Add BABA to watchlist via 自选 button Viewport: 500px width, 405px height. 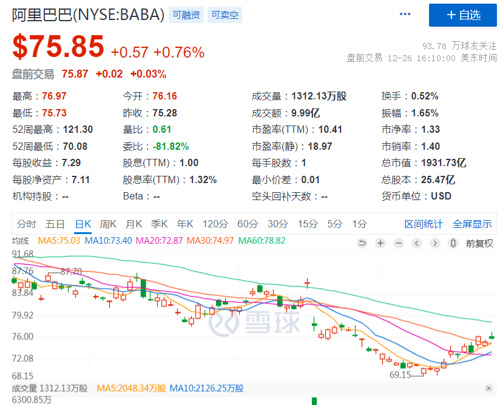click(x=463, y=15)
